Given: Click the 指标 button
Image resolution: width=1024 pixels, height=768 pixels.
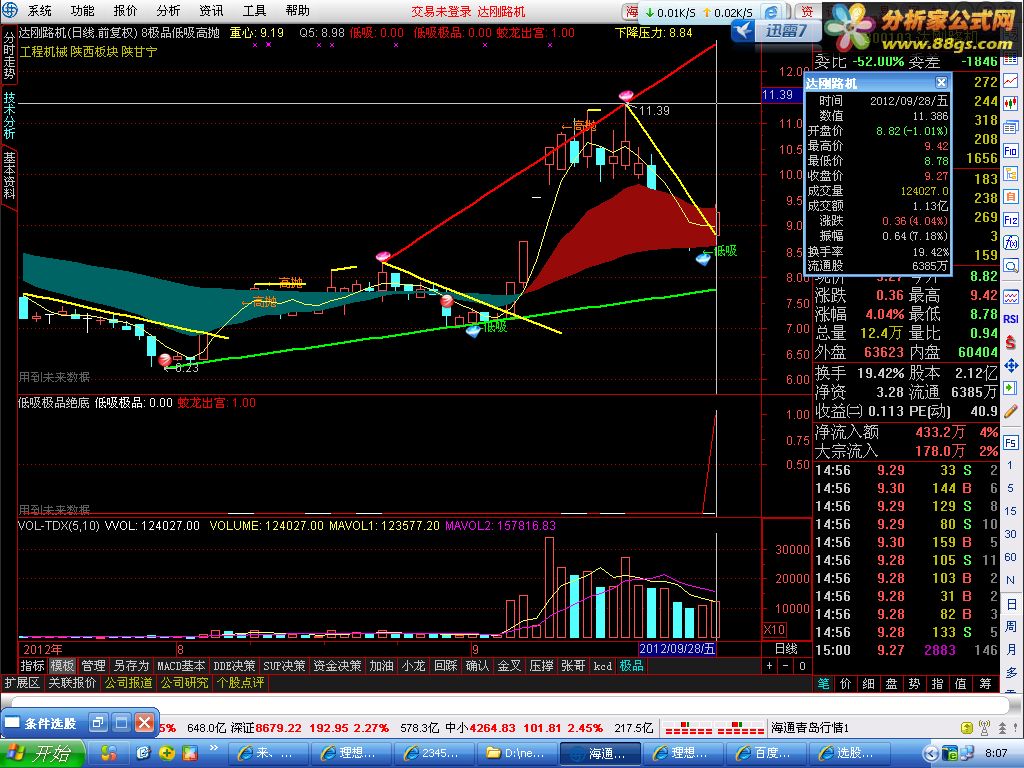Looking at the screenshot, I should coord(32,665).
